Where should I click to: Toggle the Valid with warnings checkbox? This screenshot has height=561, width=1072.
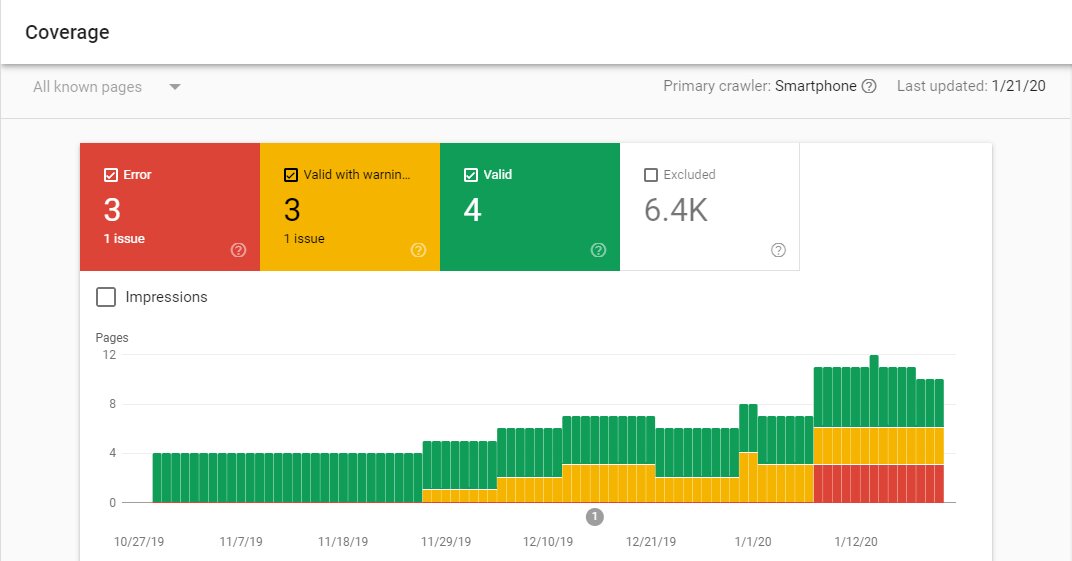click(291, 175)
